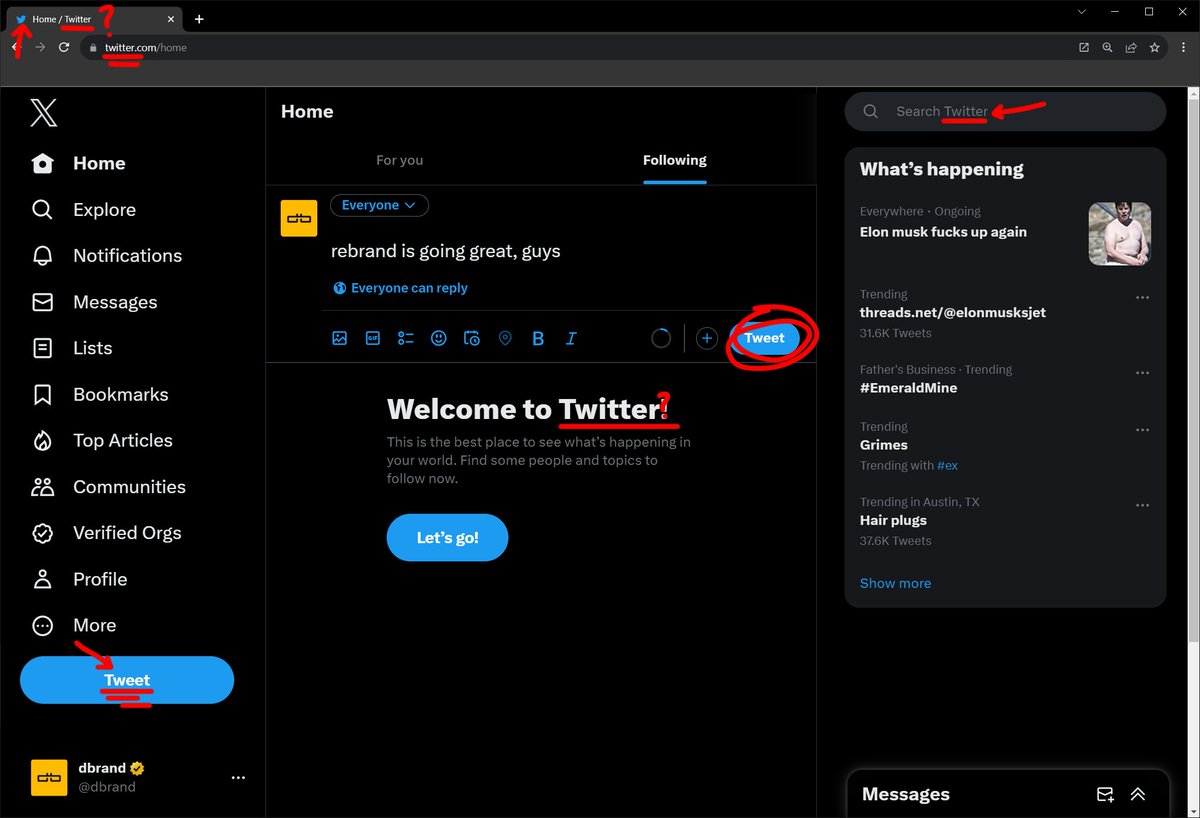Click the character count progress circle

(x=661, y=338)
